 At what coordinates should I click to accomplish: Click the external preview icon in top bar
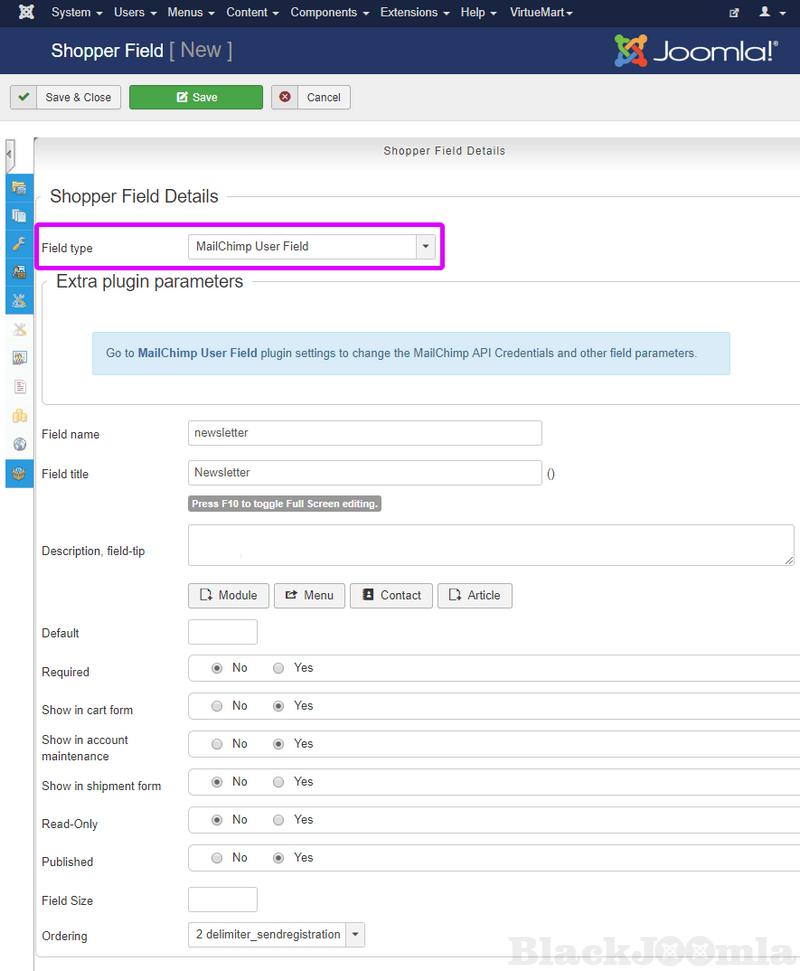coord(734,13)
